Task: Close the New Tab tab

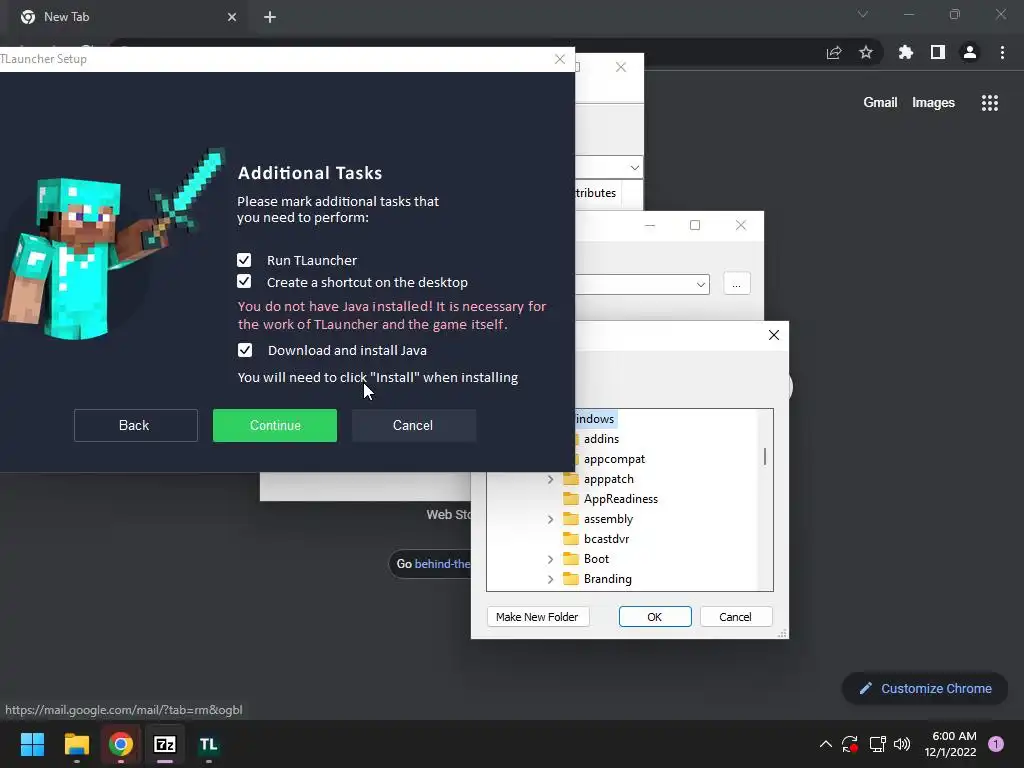Action: tap(232, 17)
